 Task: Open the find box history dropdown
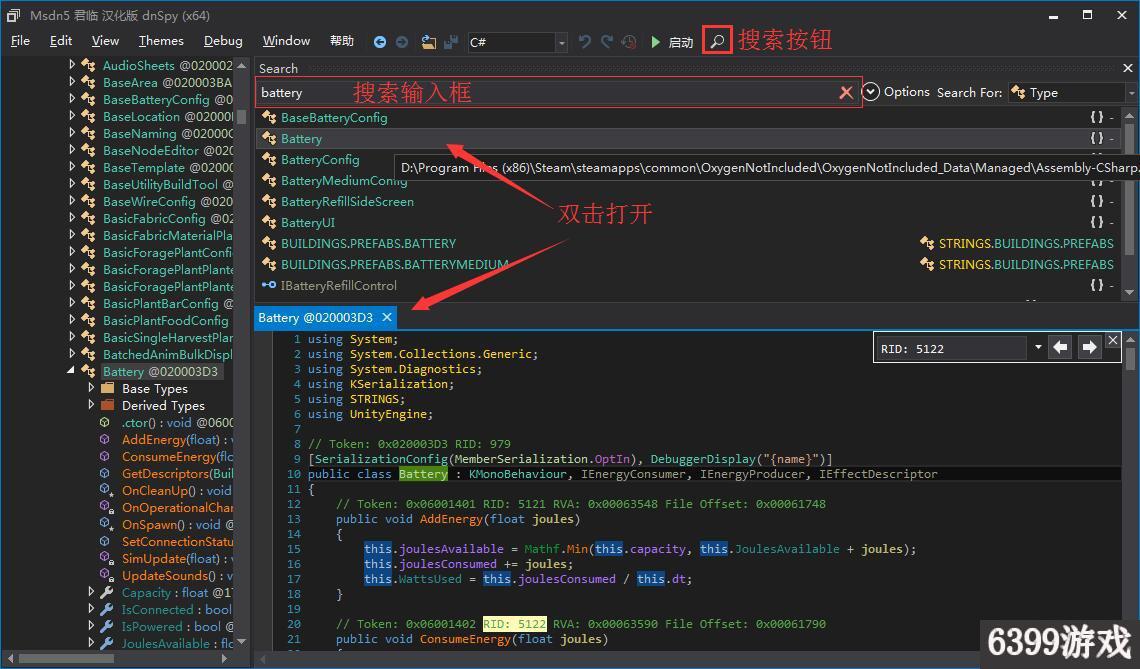click(1037, 348)
